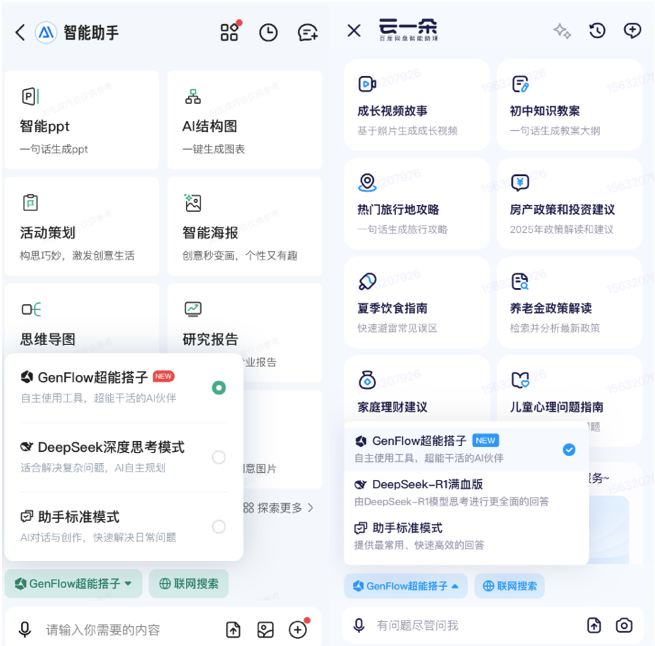Expand green GenFlow超能搭子 mode dropdown
655x646 pixels.
[74, 583]
